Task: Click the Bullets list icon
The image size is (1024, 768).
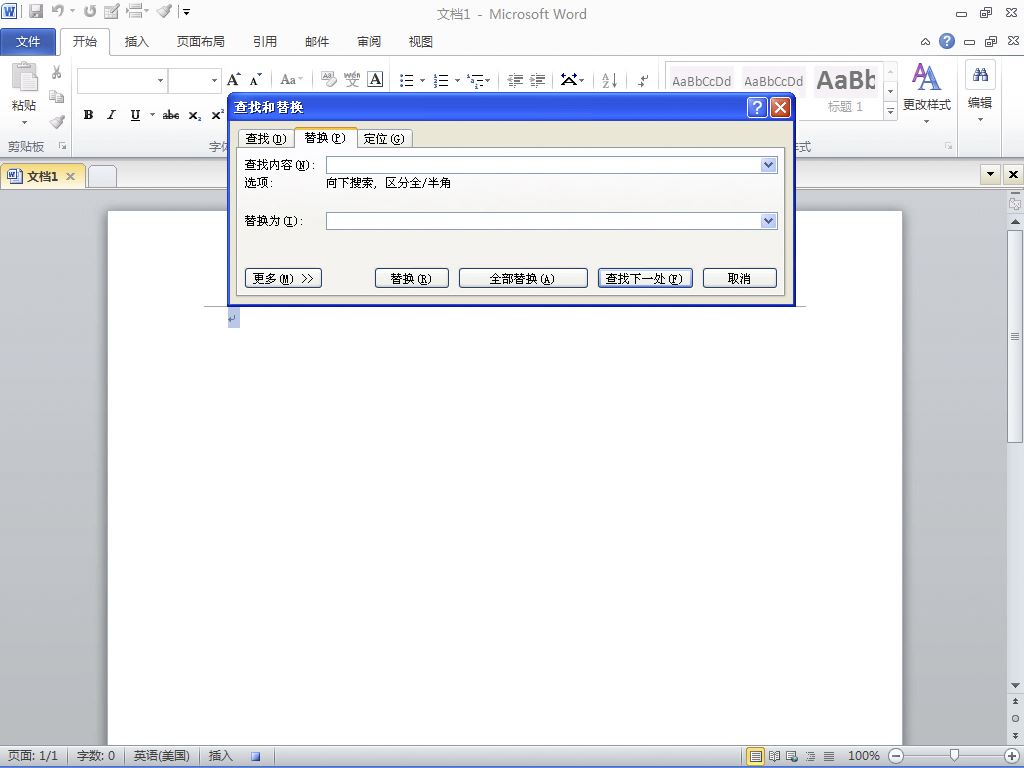Action: (407, 80)
